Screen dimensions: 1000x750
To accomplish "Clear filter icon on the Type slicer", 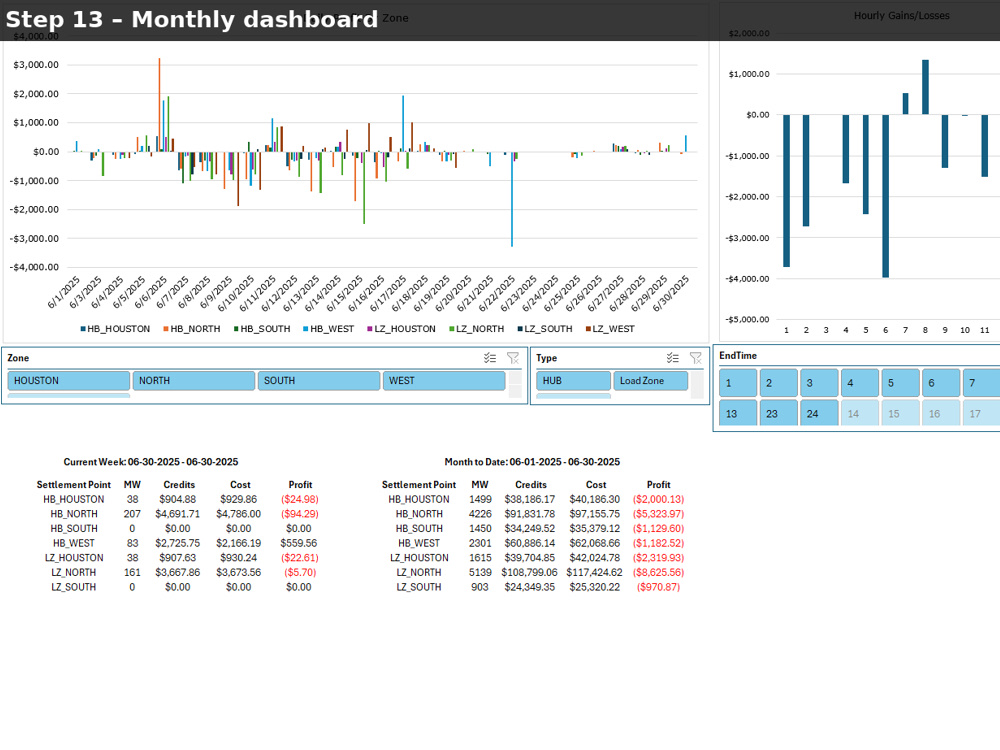I will 696,358.
